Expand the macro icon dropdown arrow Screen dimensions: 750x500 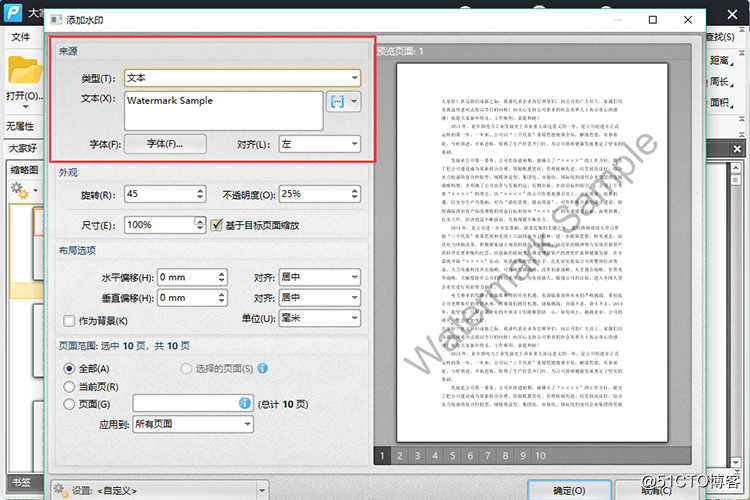click(354, 101)
